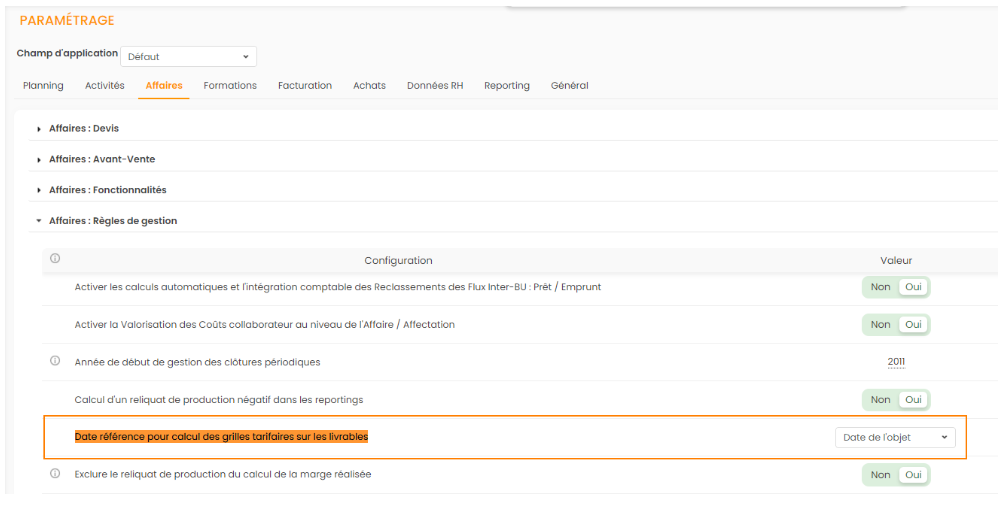Toggle the Flux Inter-BU Prêt / Emprunt switch
Screen dimensions: 1005x510
[896, 287]
